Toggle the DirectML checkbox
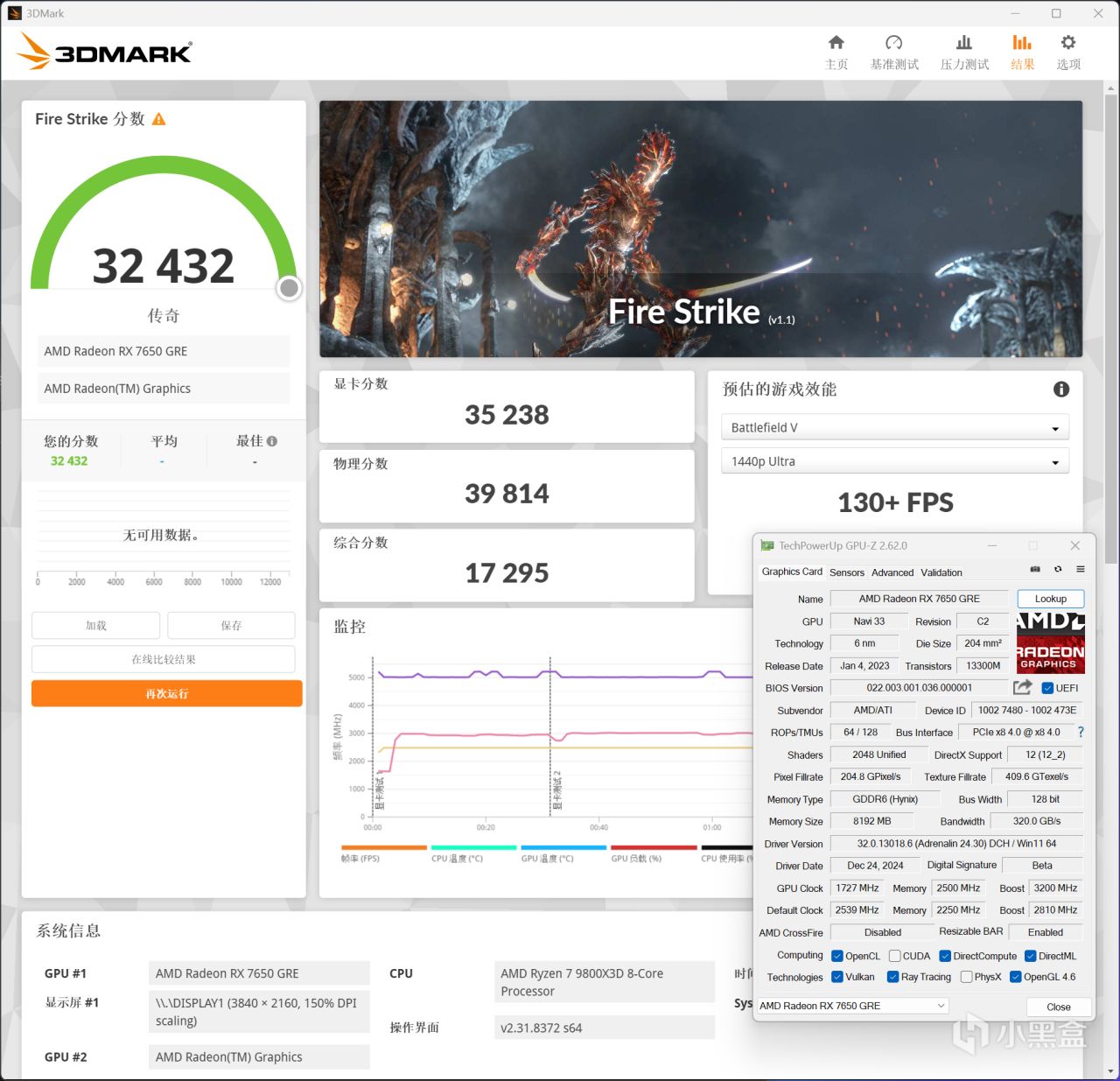1120x1081 pixels. 1031,956
